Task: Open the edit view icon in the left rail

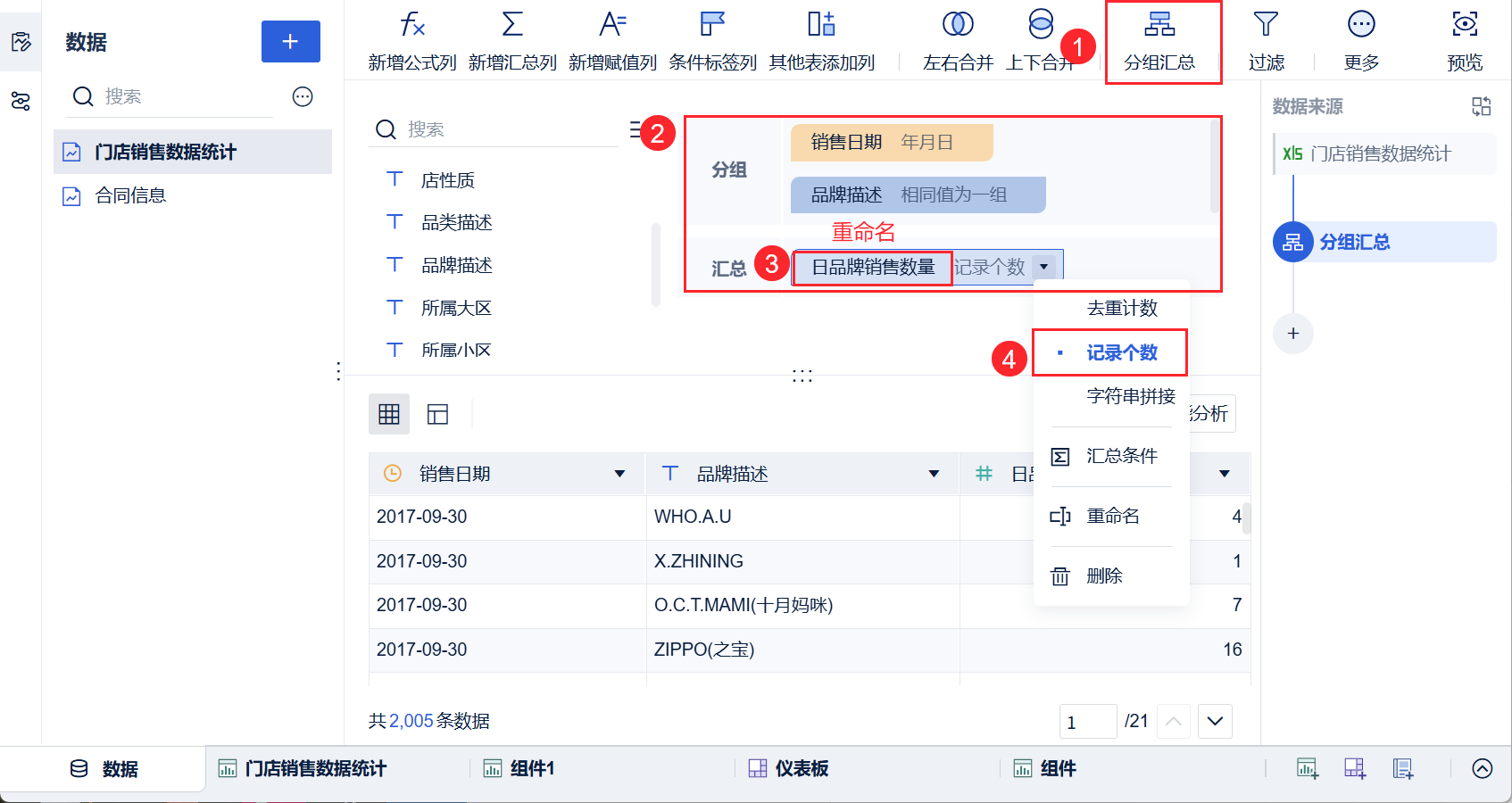Action: (x=21, y=42)
